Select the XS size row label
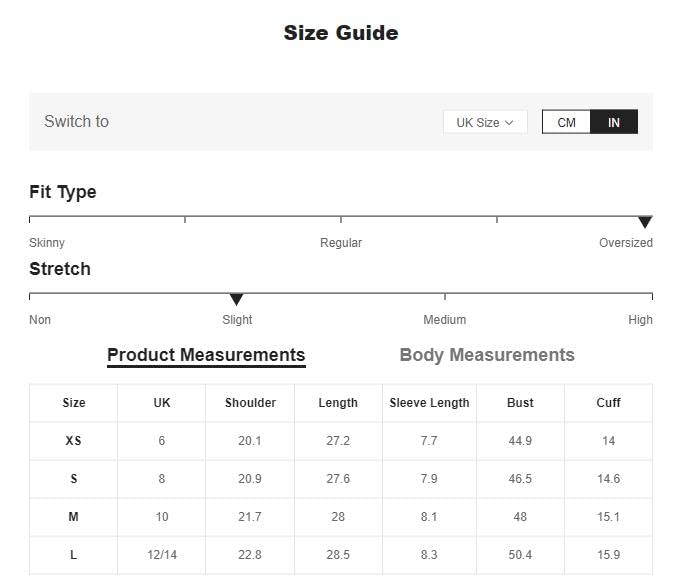674x585 pixels. 74,441
